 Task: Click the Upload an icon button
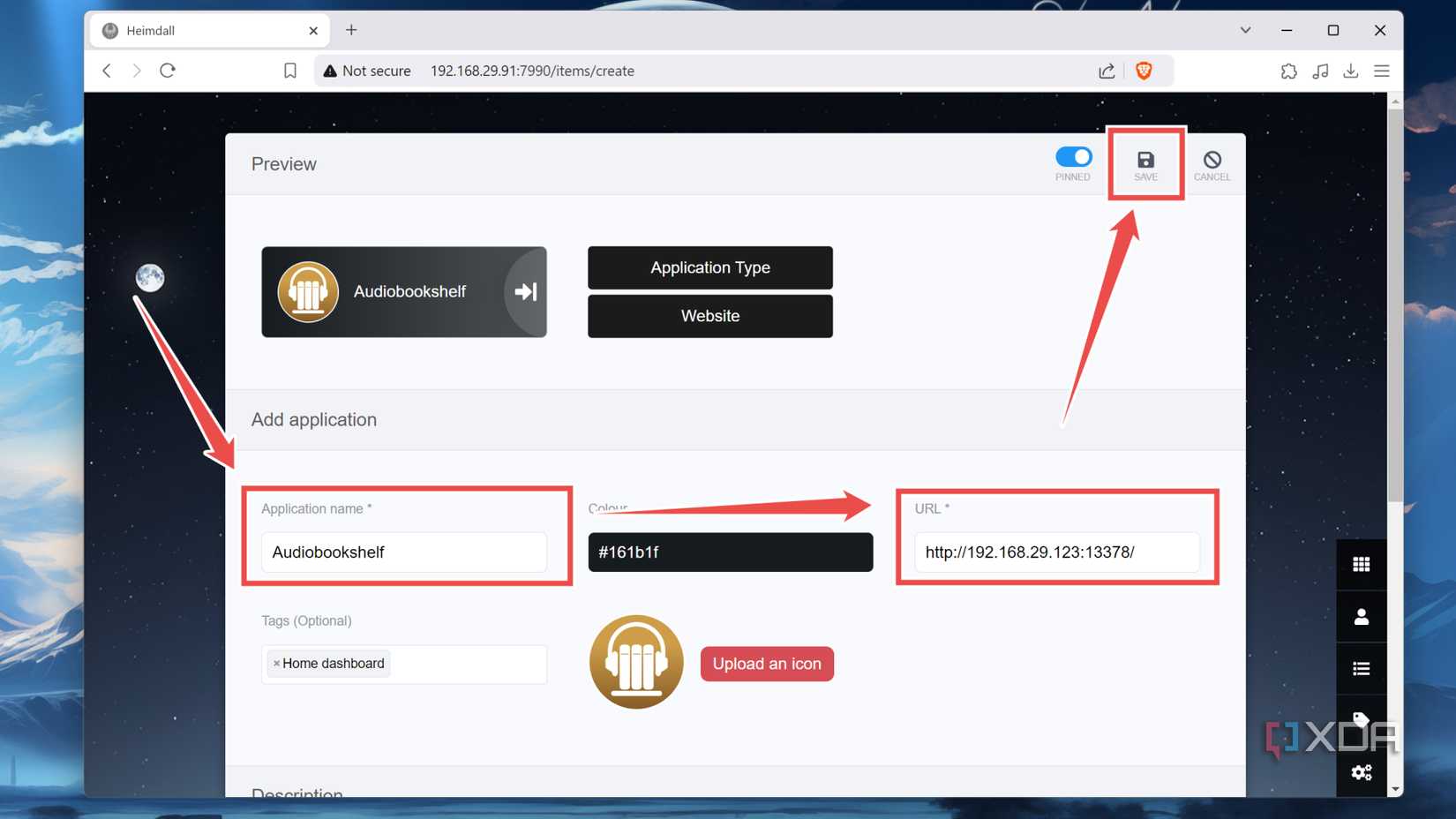click(766, 664)
